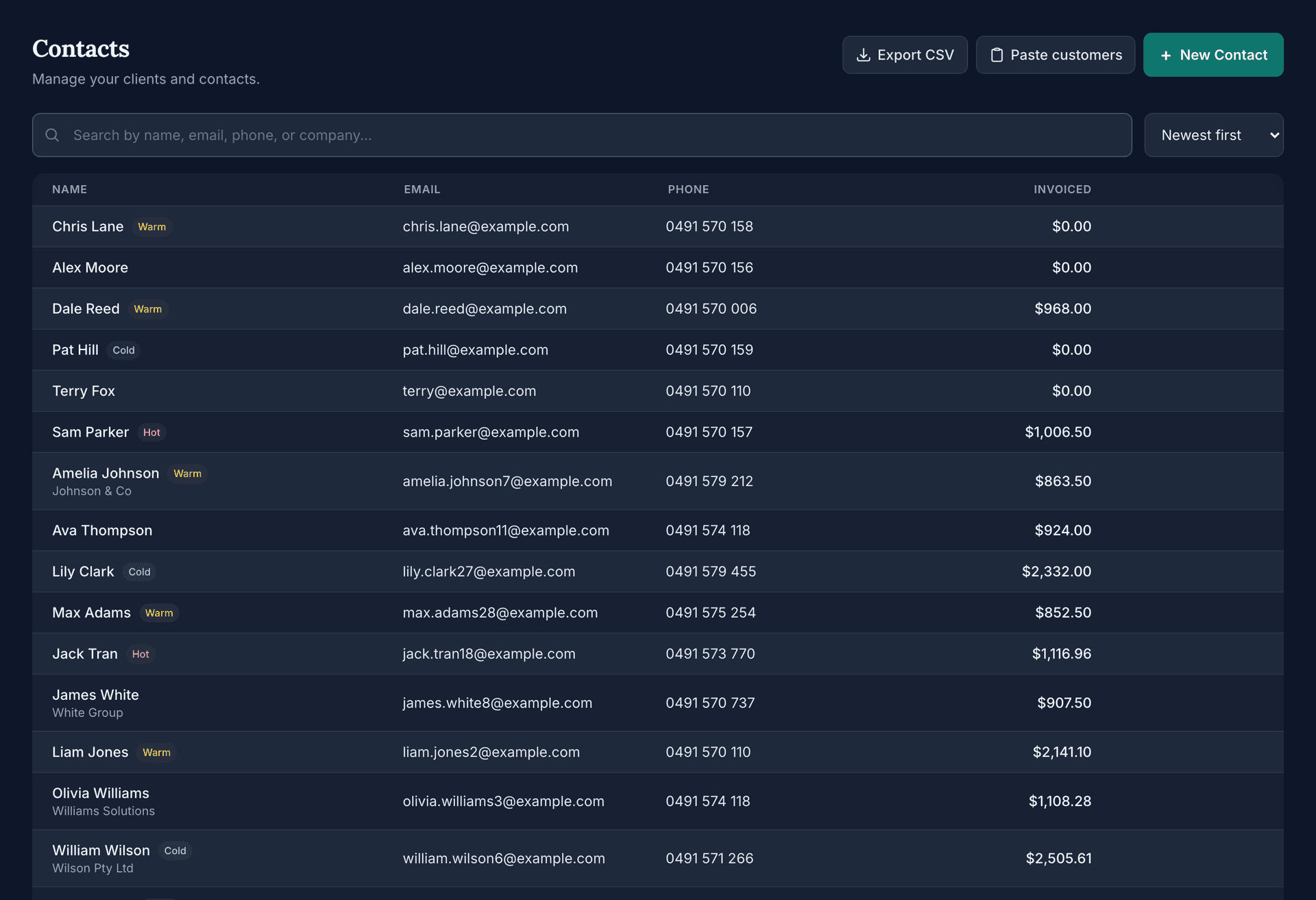The image size is (1316, 900).
Task: Click Hot tag beside Jack Tran
Action: tap(141, 654)
